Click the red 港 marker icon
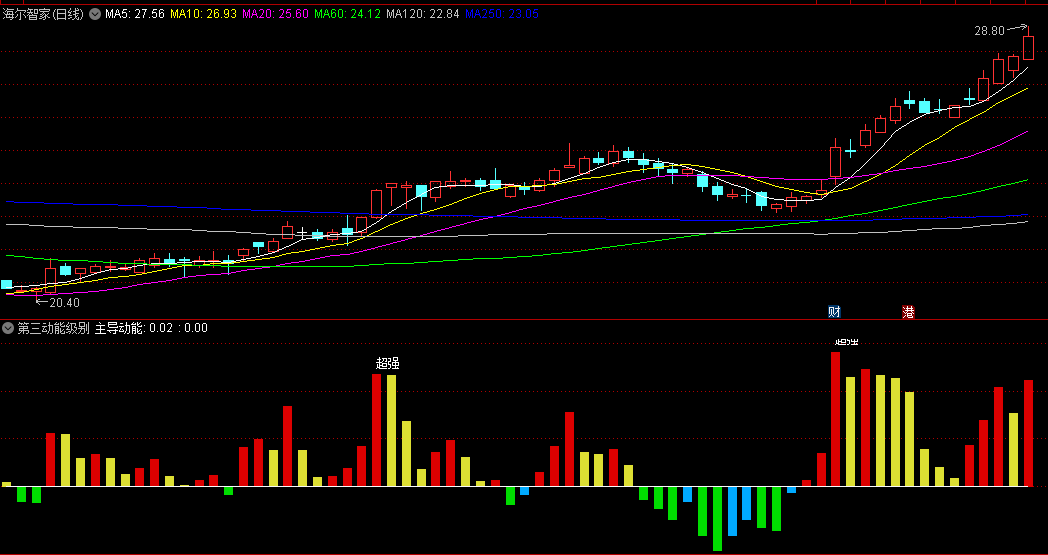This screenshot has width=1048, height=555. pos(908,312)
